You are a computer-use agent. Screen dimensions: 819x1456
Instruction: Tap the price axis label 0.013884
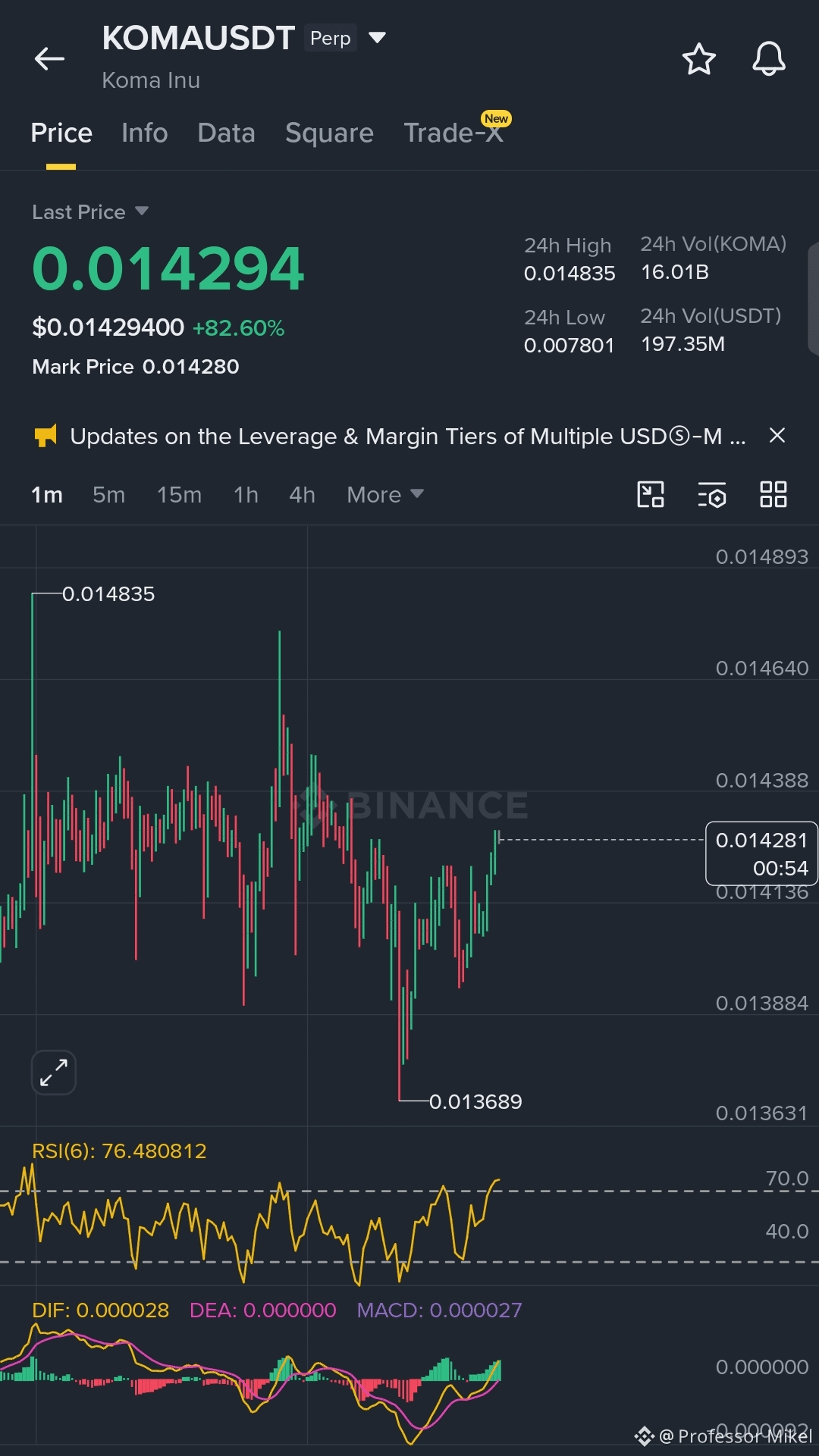(x=762, y=1004)
